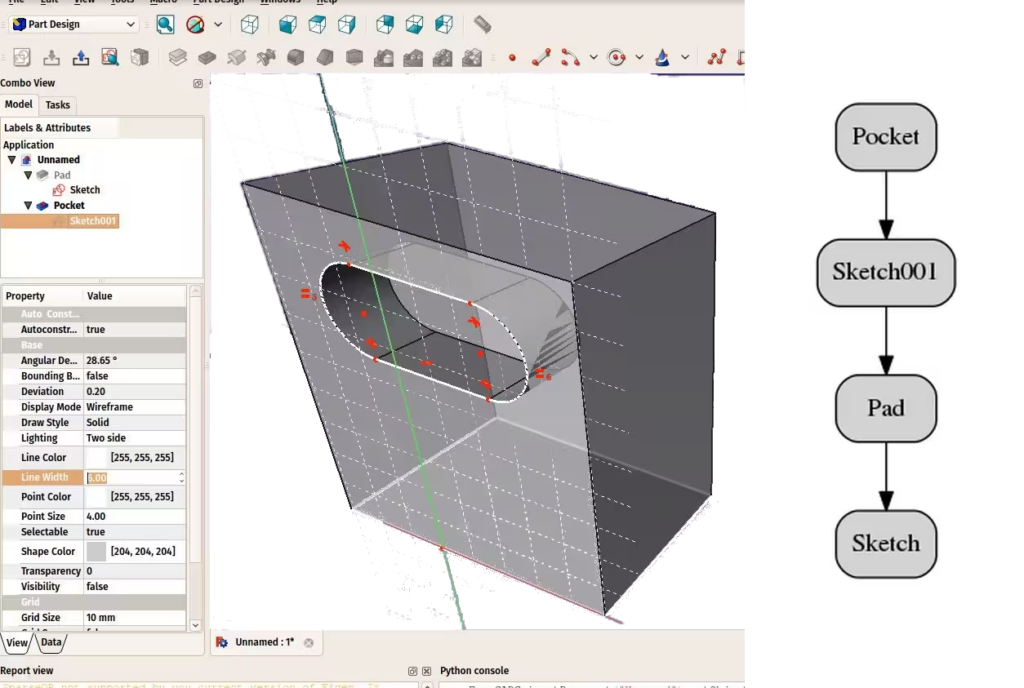Open the Shape Color swatch

click(96, 551)
